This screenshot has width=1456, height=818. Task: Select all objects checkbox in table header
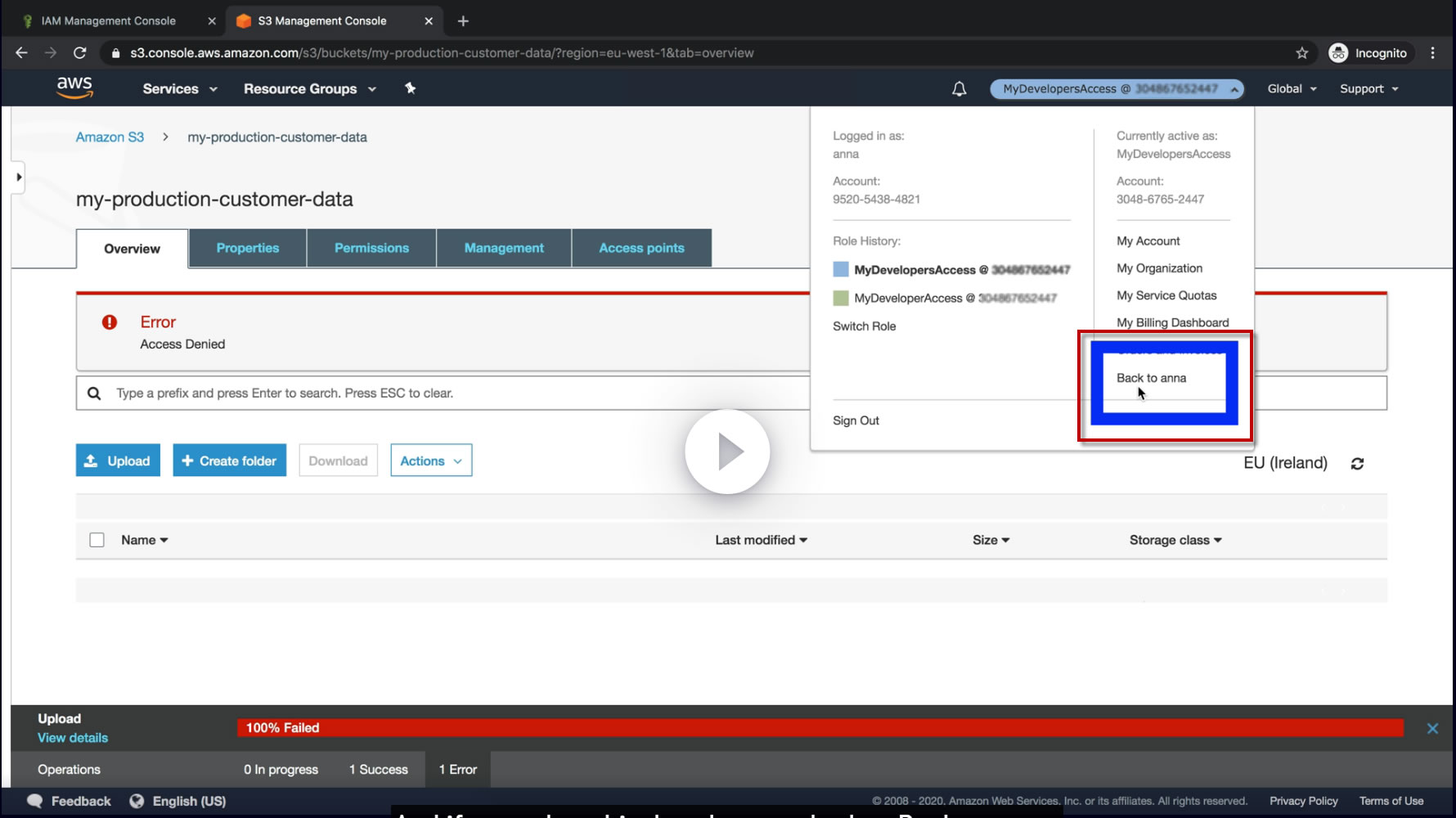point(97,540)
